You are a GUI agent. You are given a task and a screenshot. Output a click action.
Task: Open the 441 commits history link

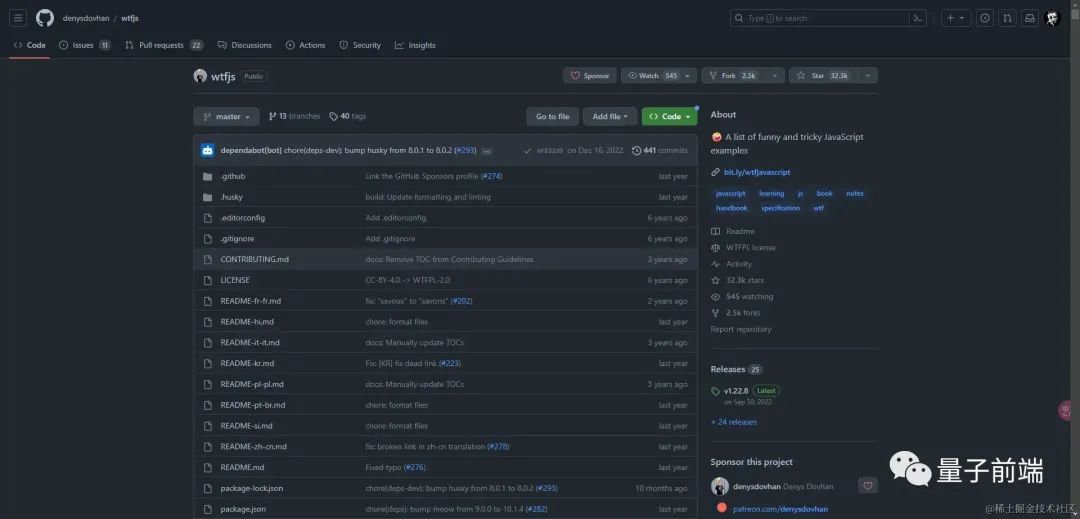[660, 151]
